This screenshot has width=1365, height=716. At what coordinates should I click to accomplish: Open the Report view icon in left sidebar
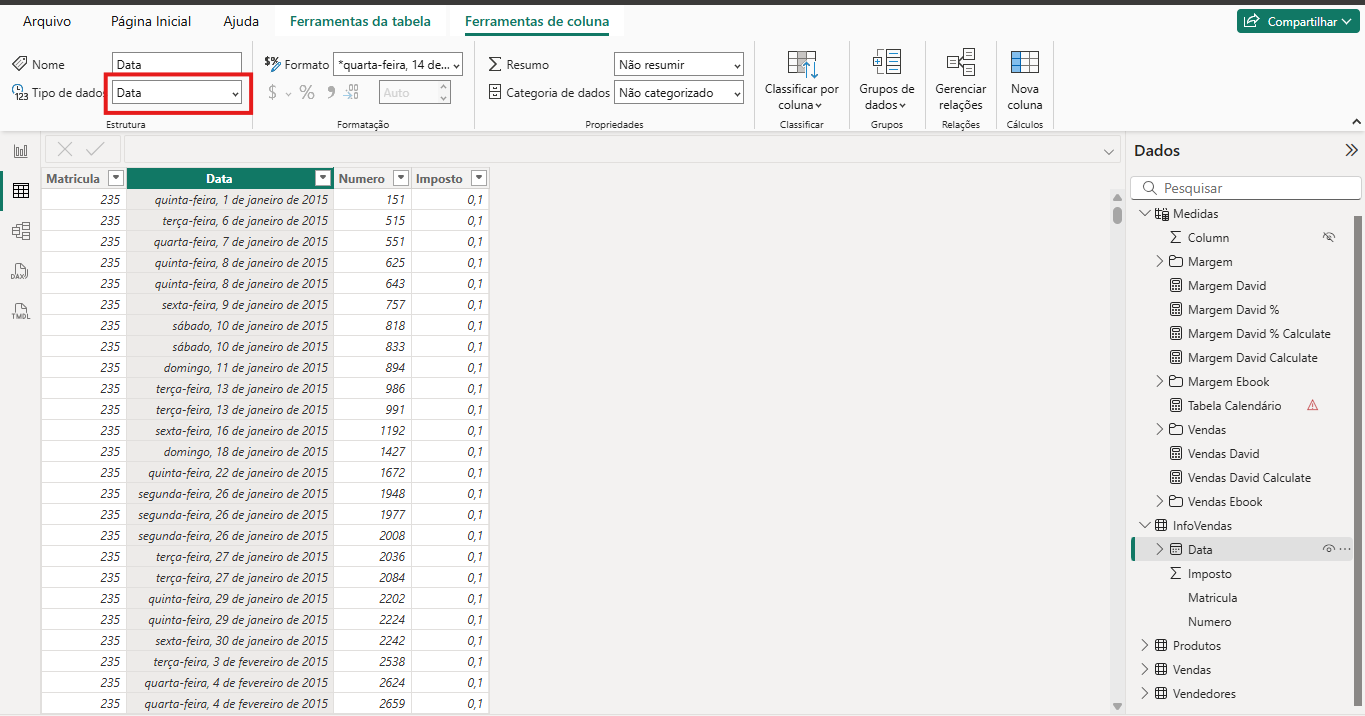20,151
